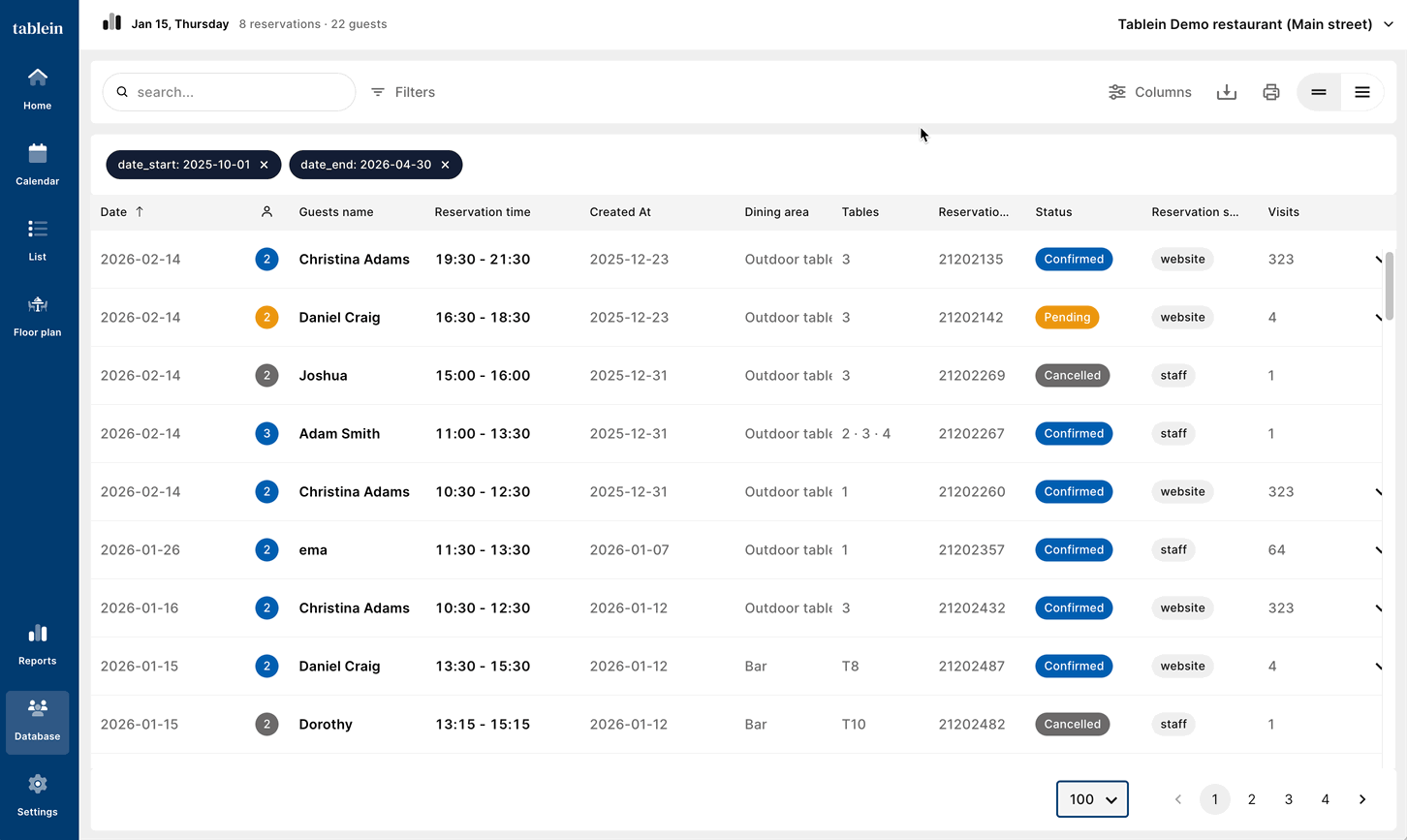The width and height of the screenshot is (1407, 840).
Task: Go to Home from the sidebar
Action: [x=37, y=86]
